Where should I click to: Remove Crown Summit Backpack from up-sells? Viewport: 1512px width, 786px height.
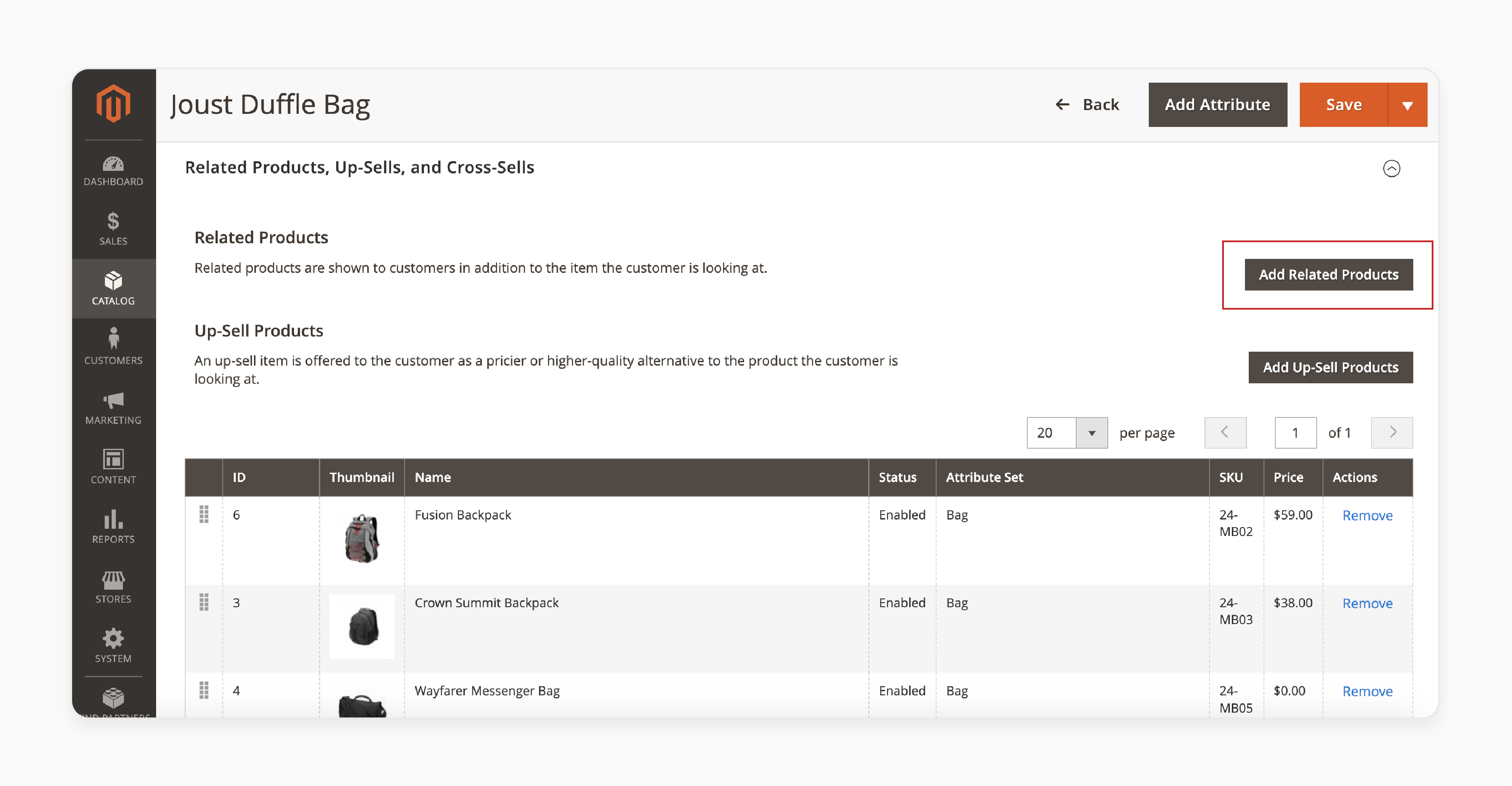tap(1367, 603)
